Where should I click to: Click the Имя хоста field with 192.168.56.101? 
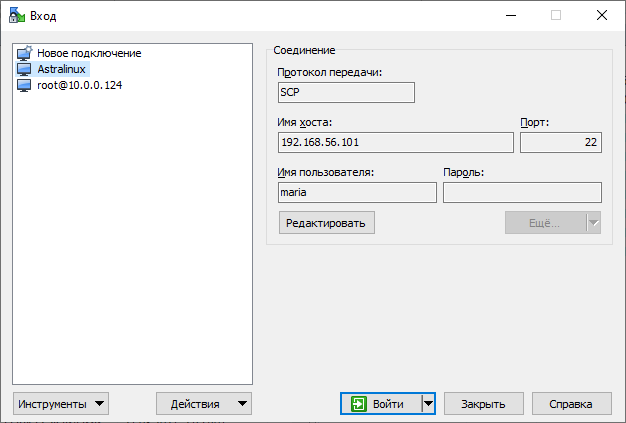tap(395, 142)
